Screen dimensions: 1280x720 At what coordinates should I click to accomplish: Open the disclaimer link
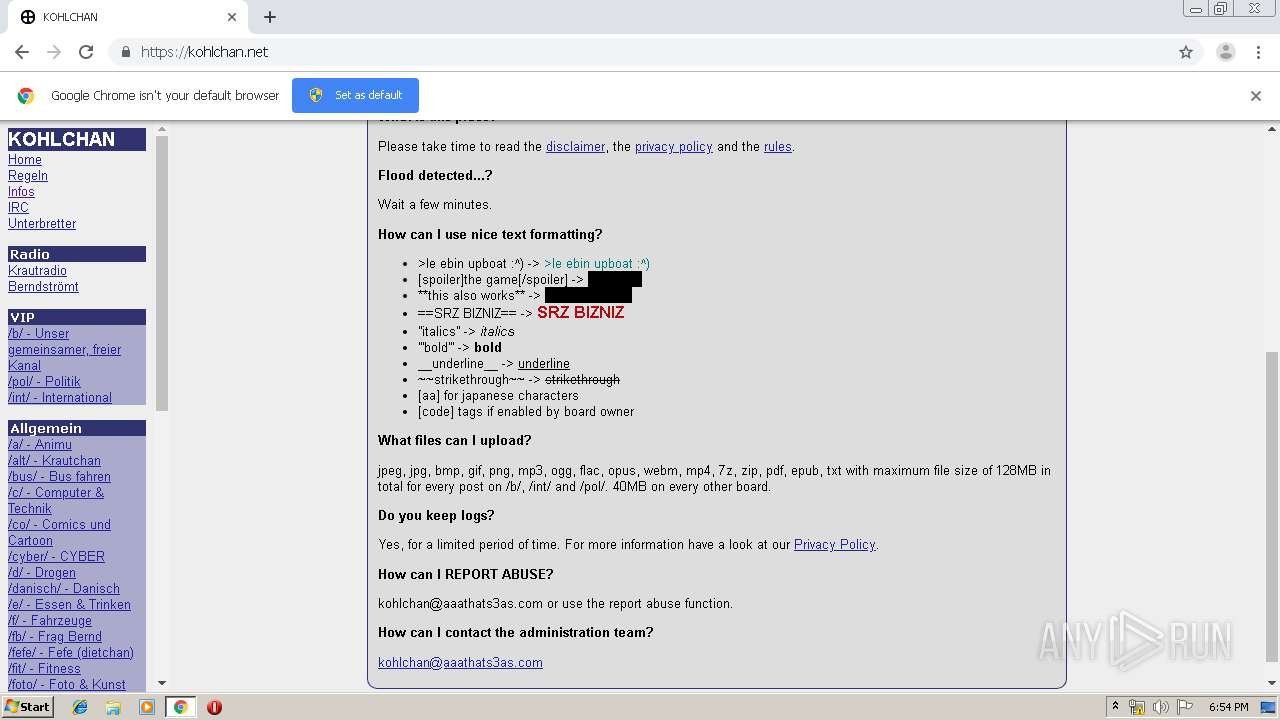coord(575,146)
